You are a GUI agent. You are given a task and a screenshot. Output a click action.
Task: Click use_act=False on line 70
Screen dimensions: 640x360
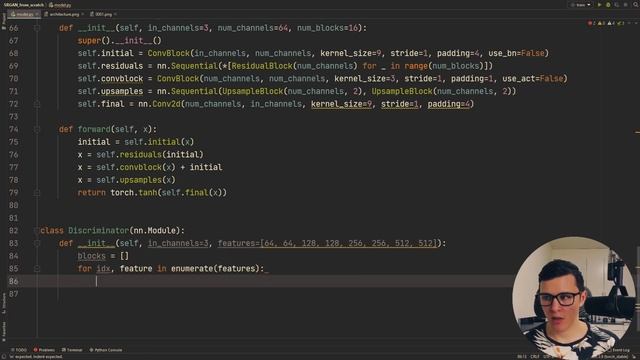pyautogui.click(x=532, y=79)
